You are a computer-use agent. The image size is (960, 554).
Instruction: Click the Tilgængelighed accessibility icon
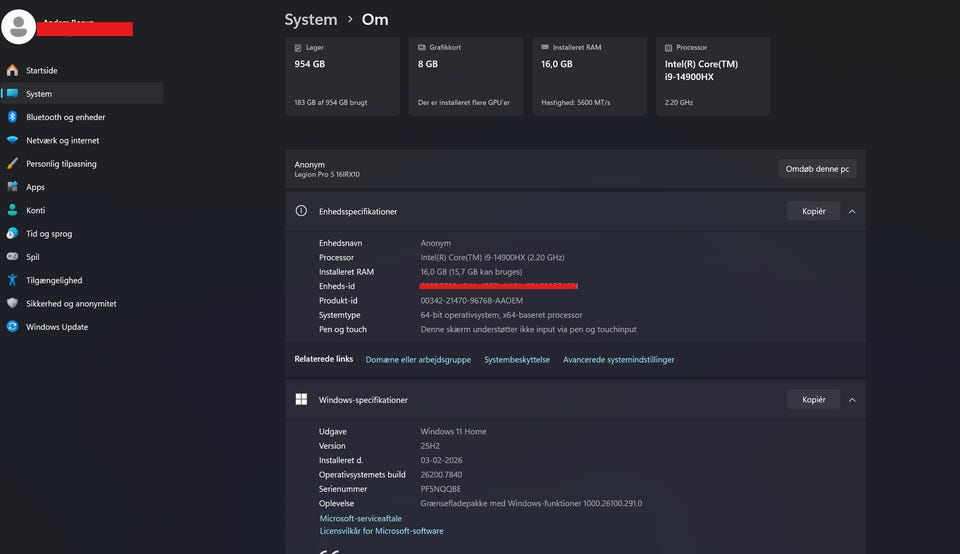point(12,280)
